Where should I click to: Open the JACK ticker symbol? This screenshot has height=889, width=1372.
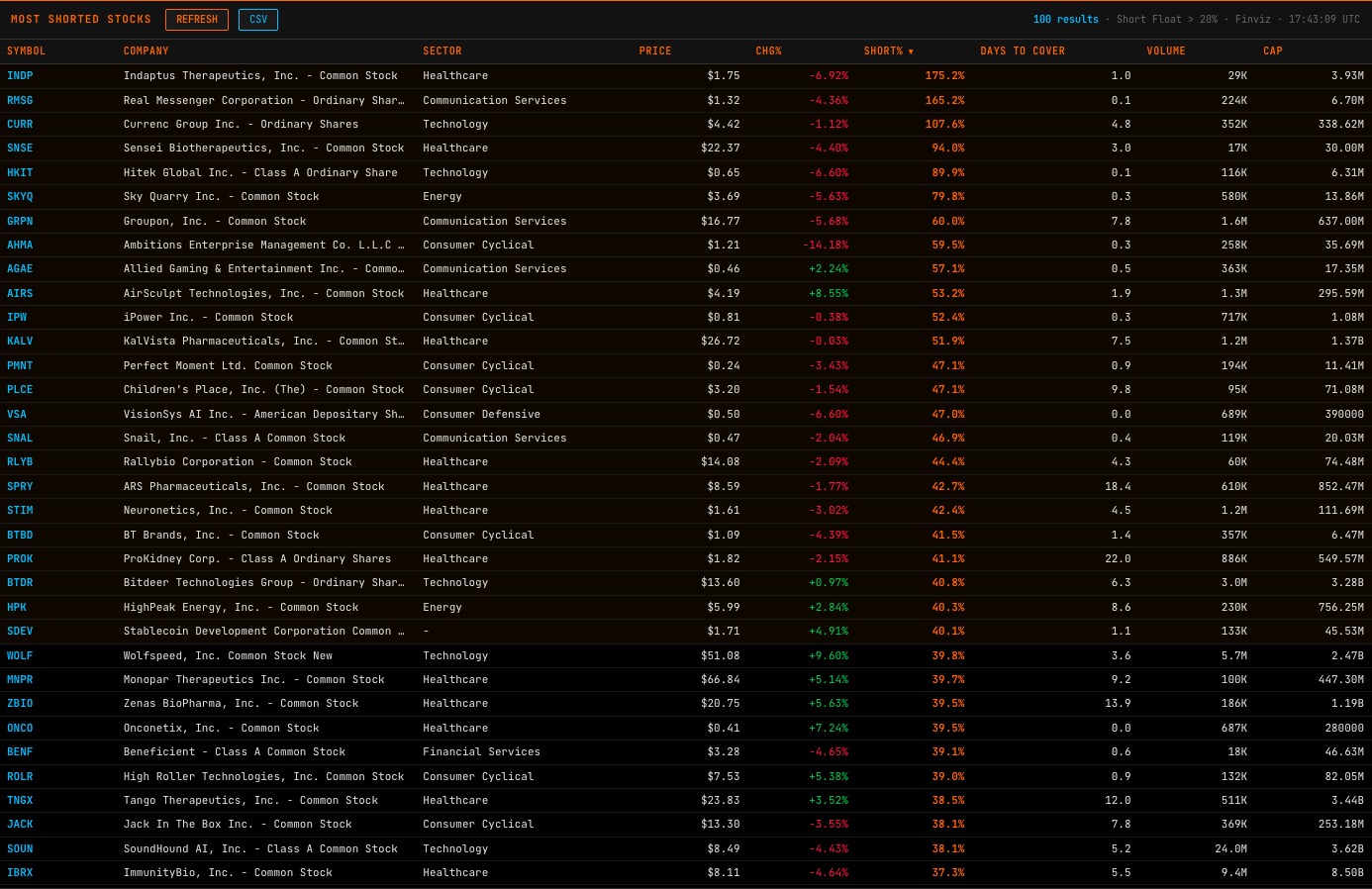(20, 825)
